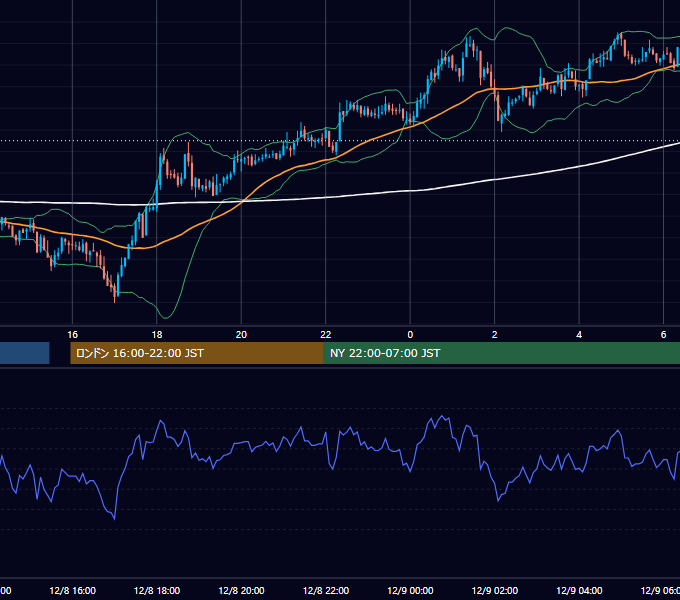Click the hour label 0 on upper axis
The image size is (680, 600).
410,335
